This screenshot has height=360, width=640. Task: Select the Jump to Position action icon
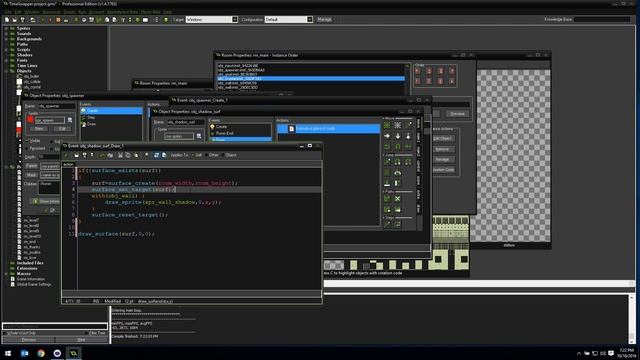387,162
